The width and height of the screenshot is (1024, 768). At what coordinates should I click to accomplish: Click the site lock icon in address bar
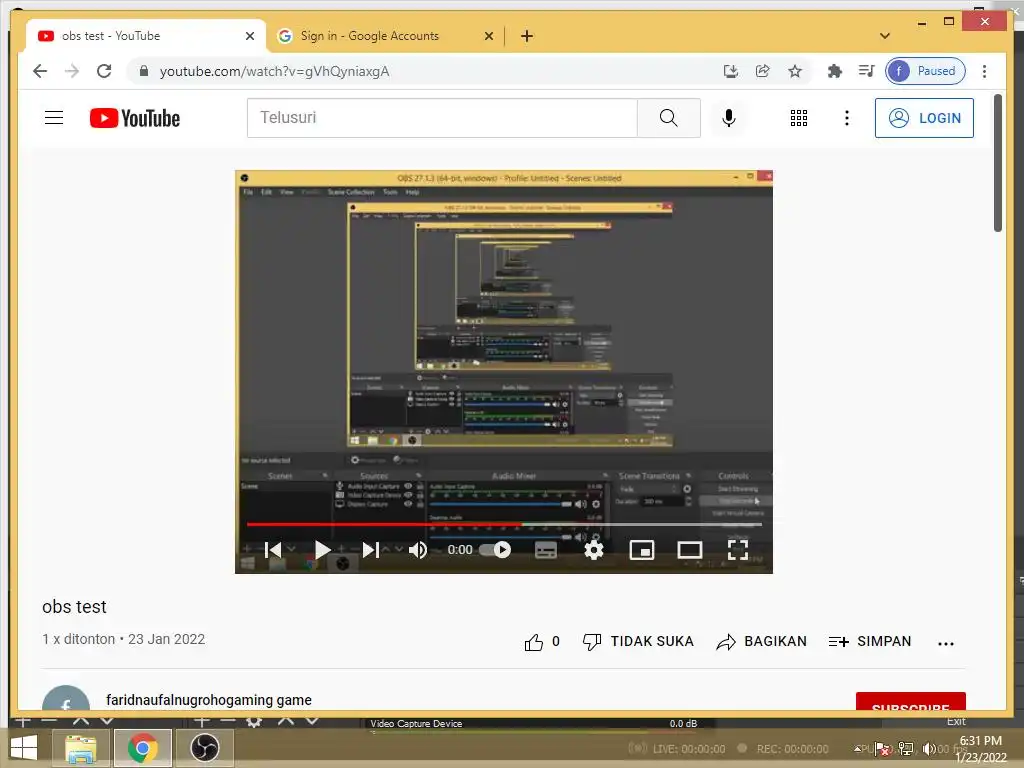[x=144, y=71]
